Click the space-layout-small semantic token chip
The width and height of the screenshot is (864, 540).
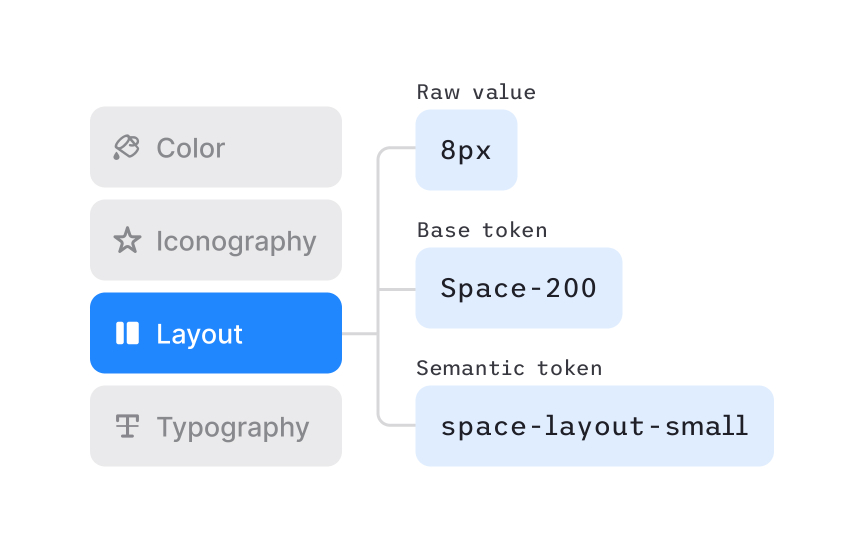(x=594, y=426)
